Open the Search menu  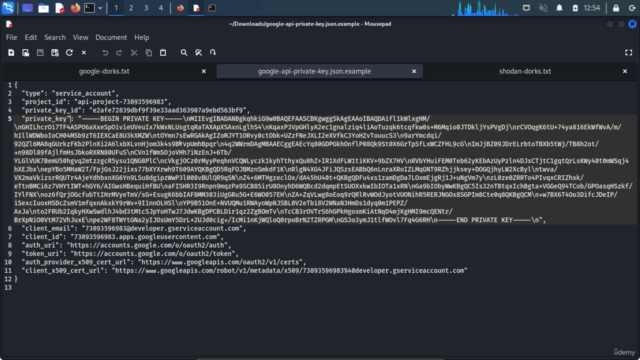[x=55, y=38]
